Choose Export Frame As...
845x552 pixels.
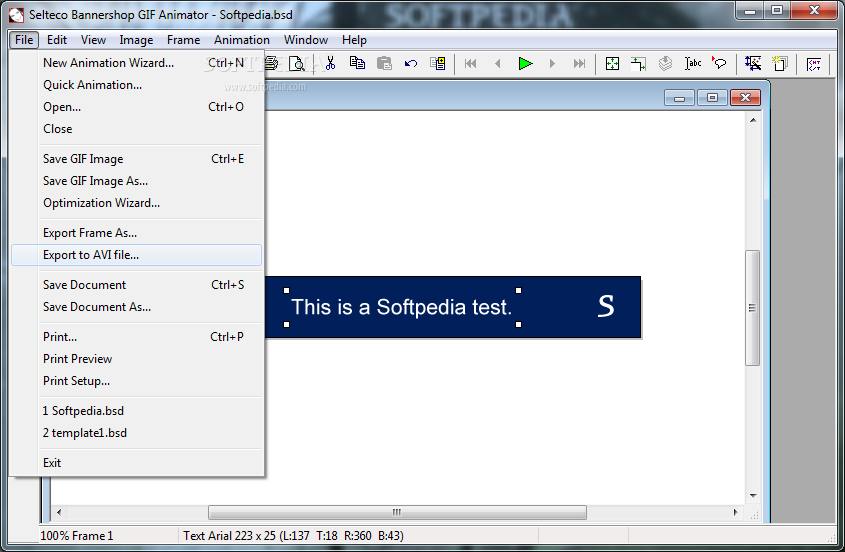[136, 233]
